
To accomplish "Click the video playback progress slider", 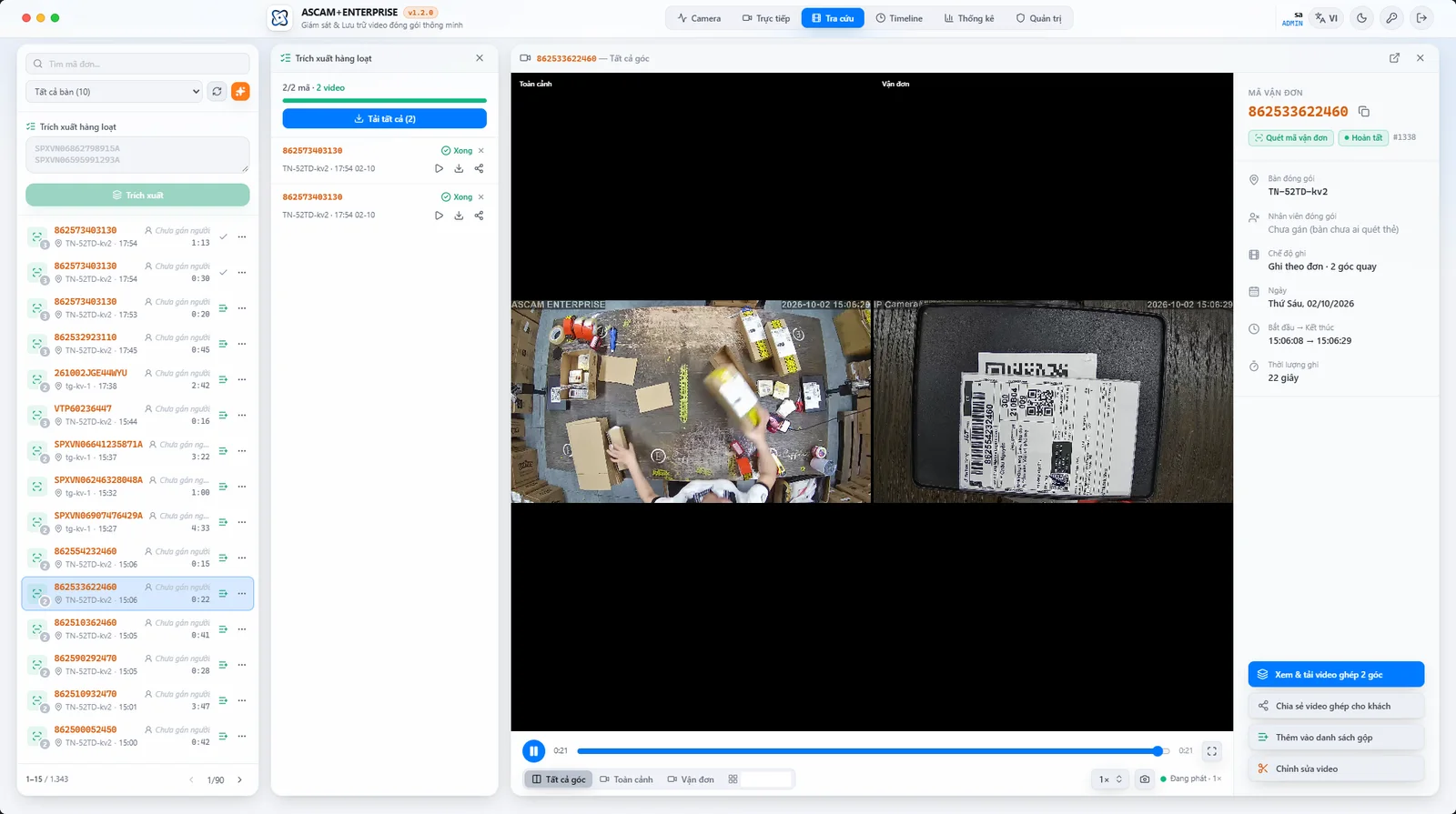I will pos(872,751).
